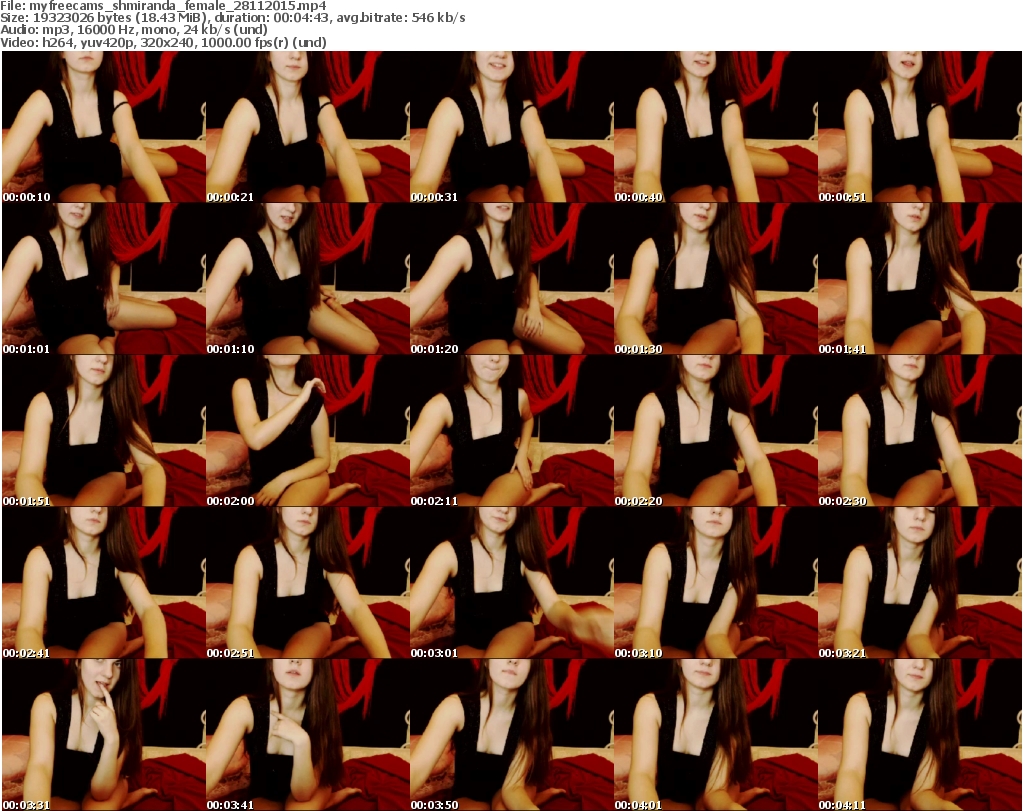Choose the preview stamped 00:02:51
The width and height of the screenshot is (1024, 811).
[x=308, y=583]
